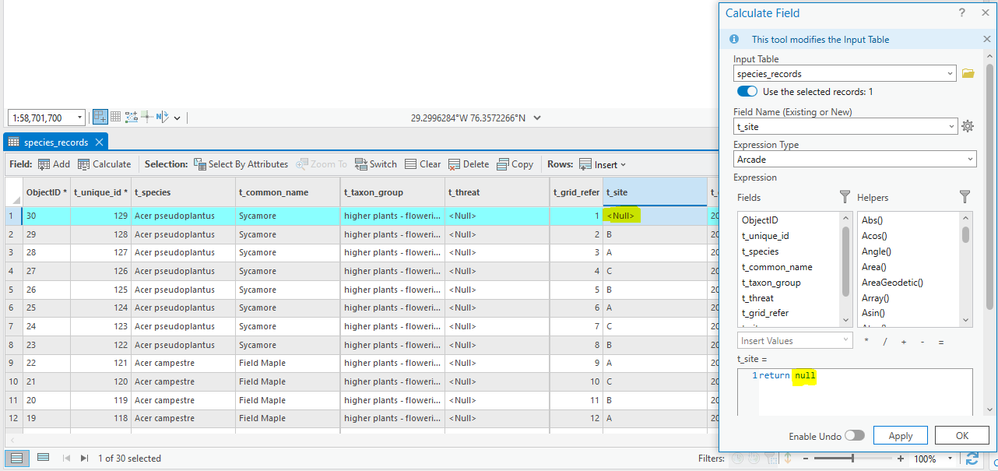Open the Insert rows dropdown
Image resolution: width=998 pixels, height=471 pixels.
click(602, 164)
